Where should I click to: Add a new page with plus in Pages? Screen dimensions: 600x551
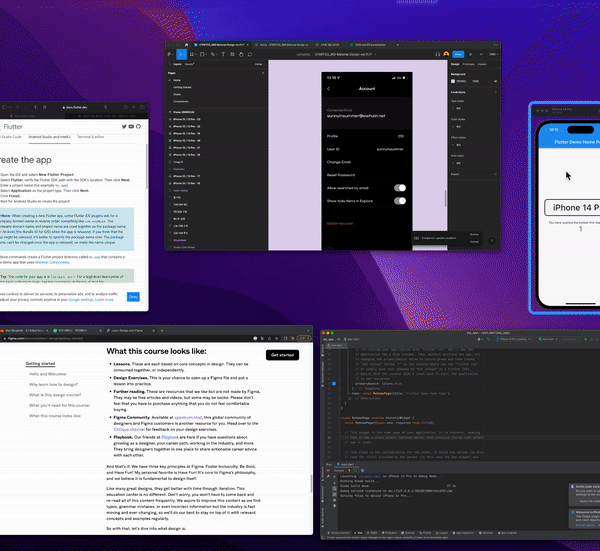tap(262, 73)
